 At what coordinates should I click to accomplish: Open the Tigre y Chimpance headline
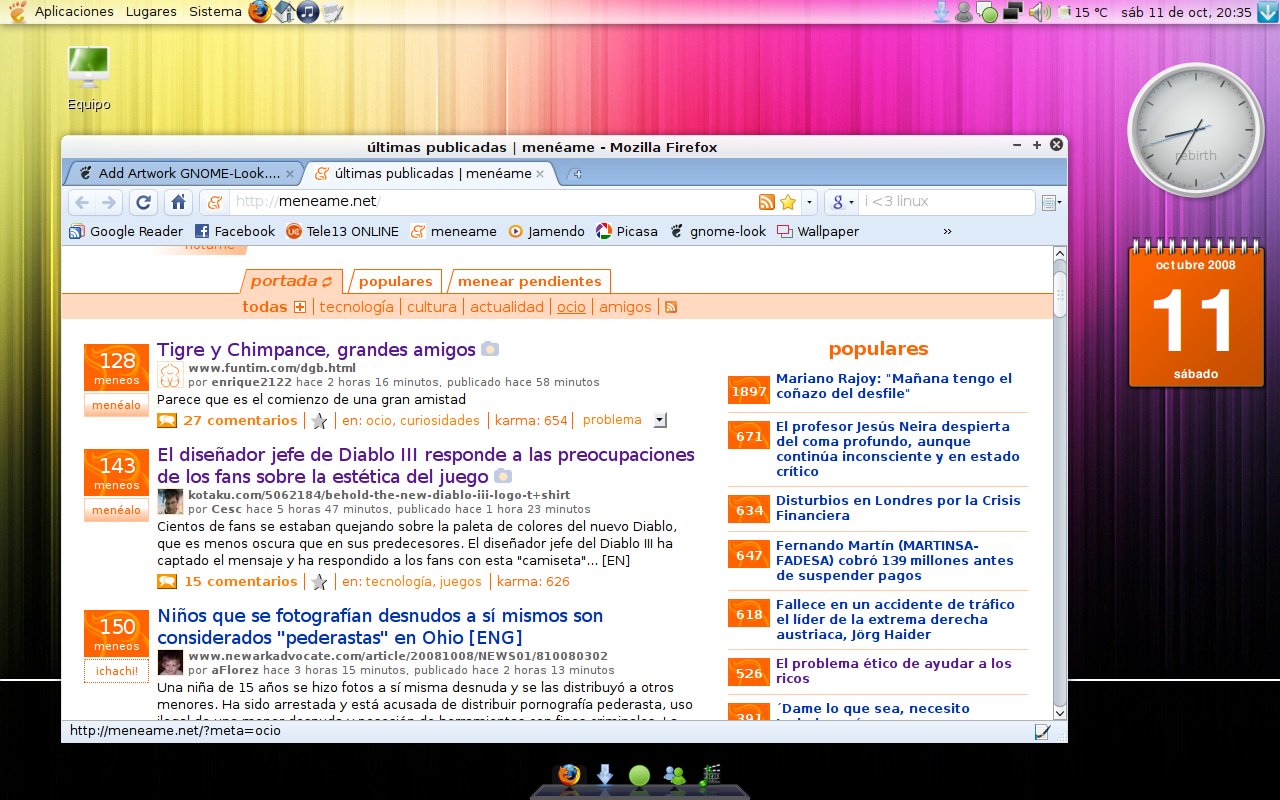(316, 350)
